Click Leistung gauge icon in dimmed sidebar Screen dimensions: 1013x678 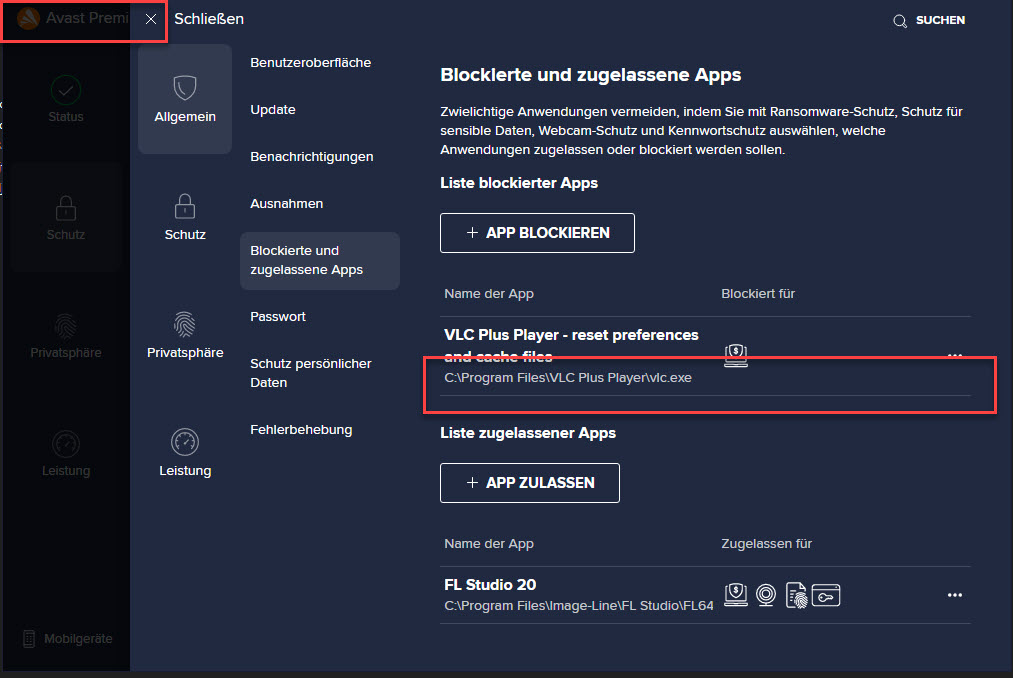pyautogui.click(x=66, y=444)
